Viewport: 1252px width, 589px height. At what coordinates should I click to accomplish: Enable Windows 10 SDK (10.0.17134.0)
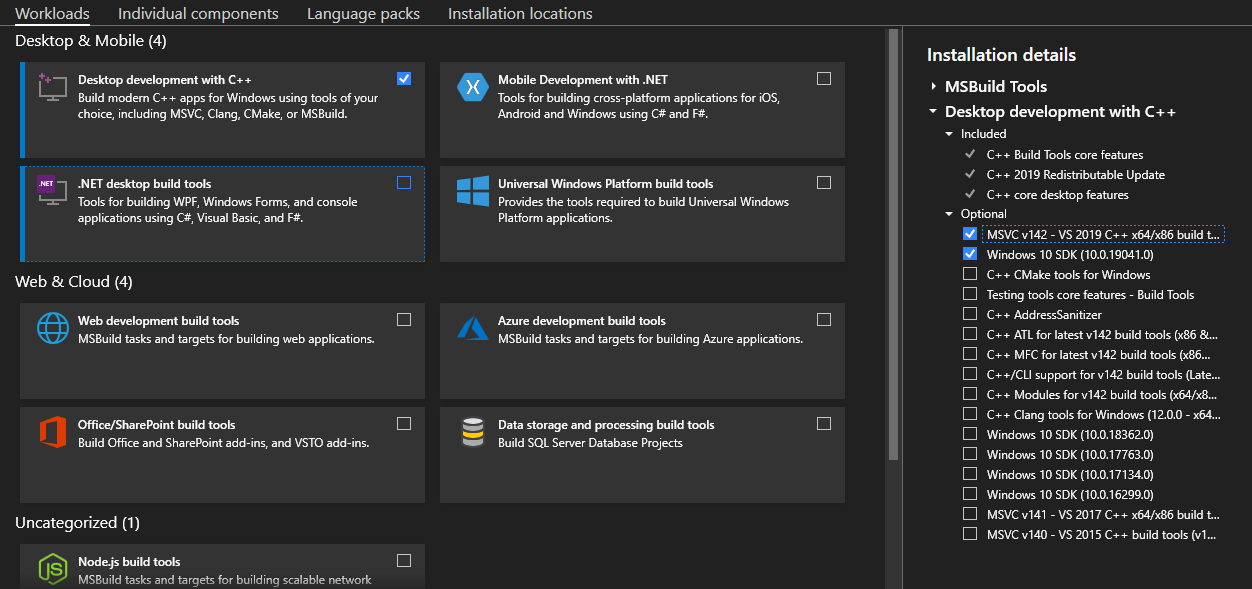(x=970, y=474)
